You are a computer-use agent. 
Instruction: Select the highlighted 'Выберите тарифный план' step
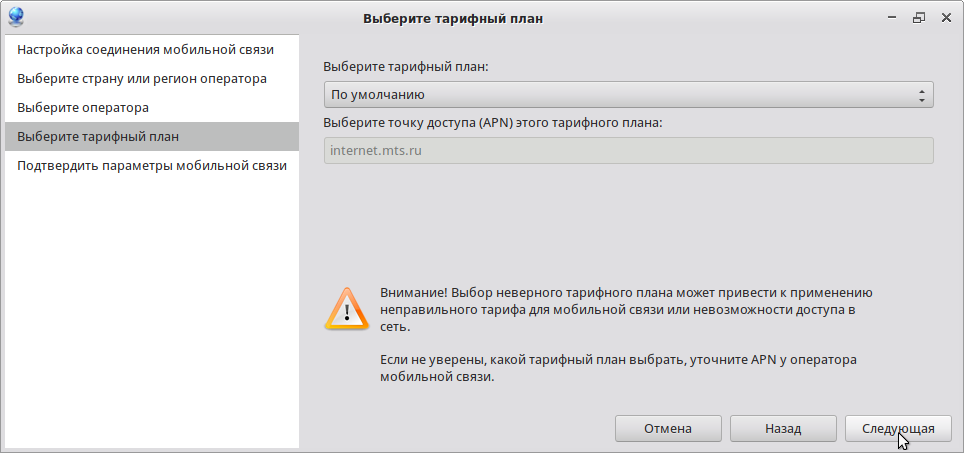(98, 136)
